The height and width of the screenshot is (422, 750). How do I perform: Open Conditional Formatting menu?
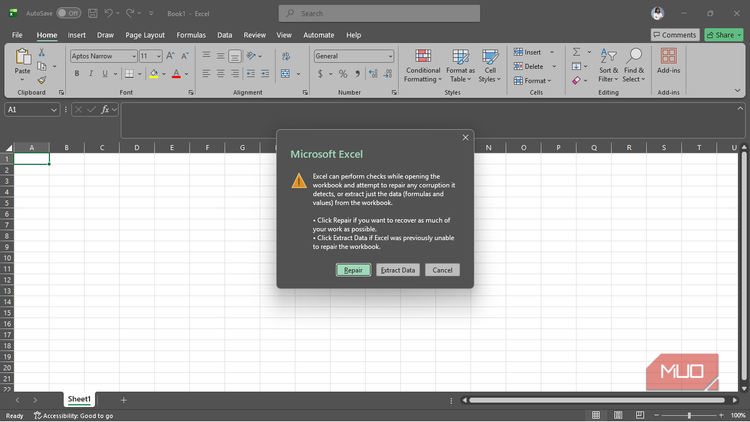423,66
